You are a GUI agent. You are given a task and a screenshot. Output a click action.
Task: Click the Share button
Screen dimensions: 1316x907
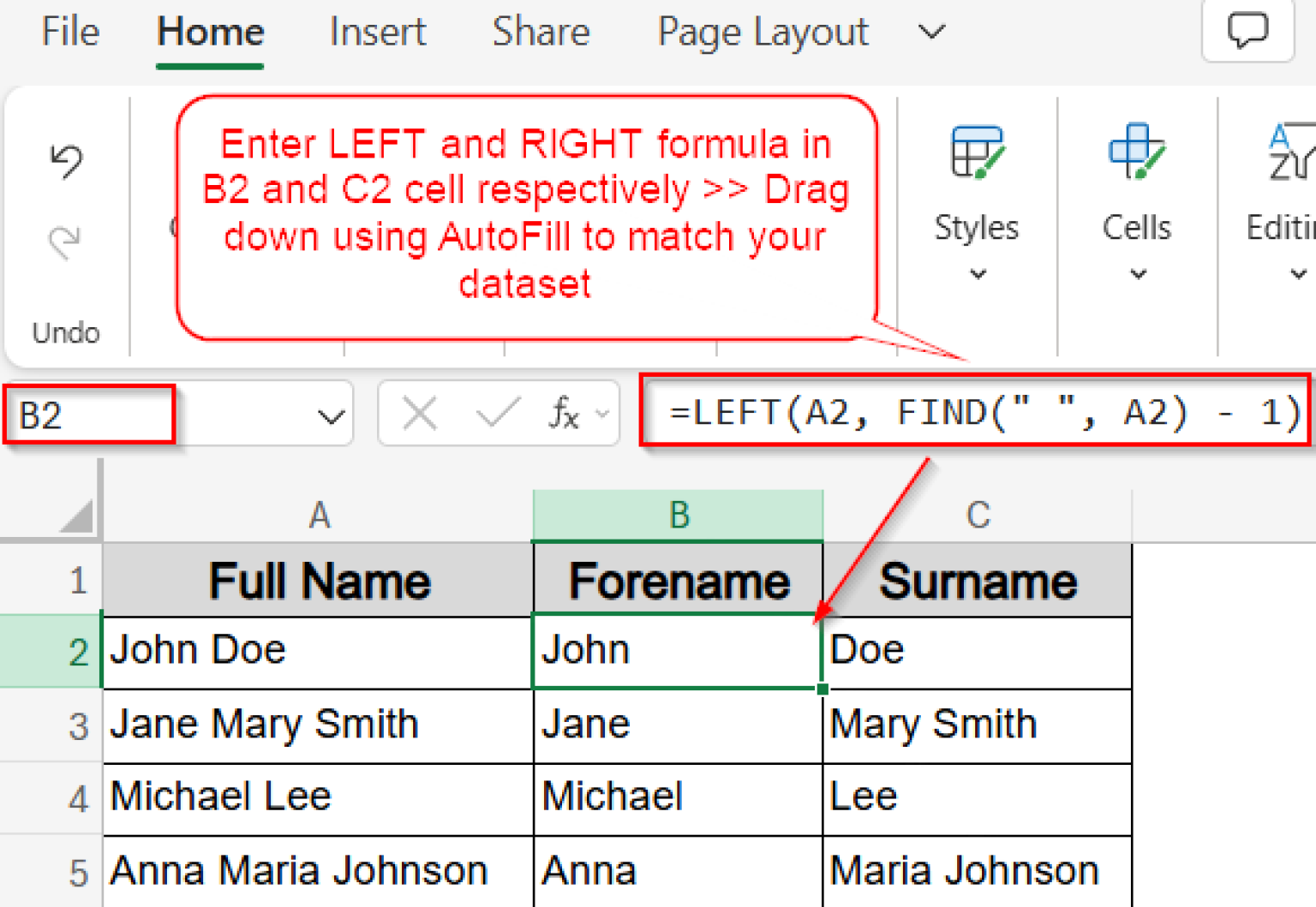click(541, 32)
